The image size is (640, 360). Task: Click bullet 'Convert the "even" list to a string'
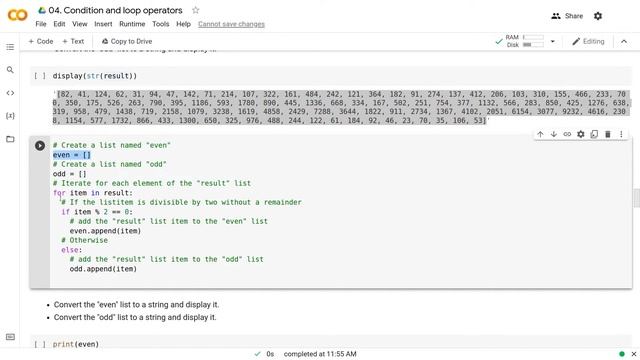coord(136,304)
